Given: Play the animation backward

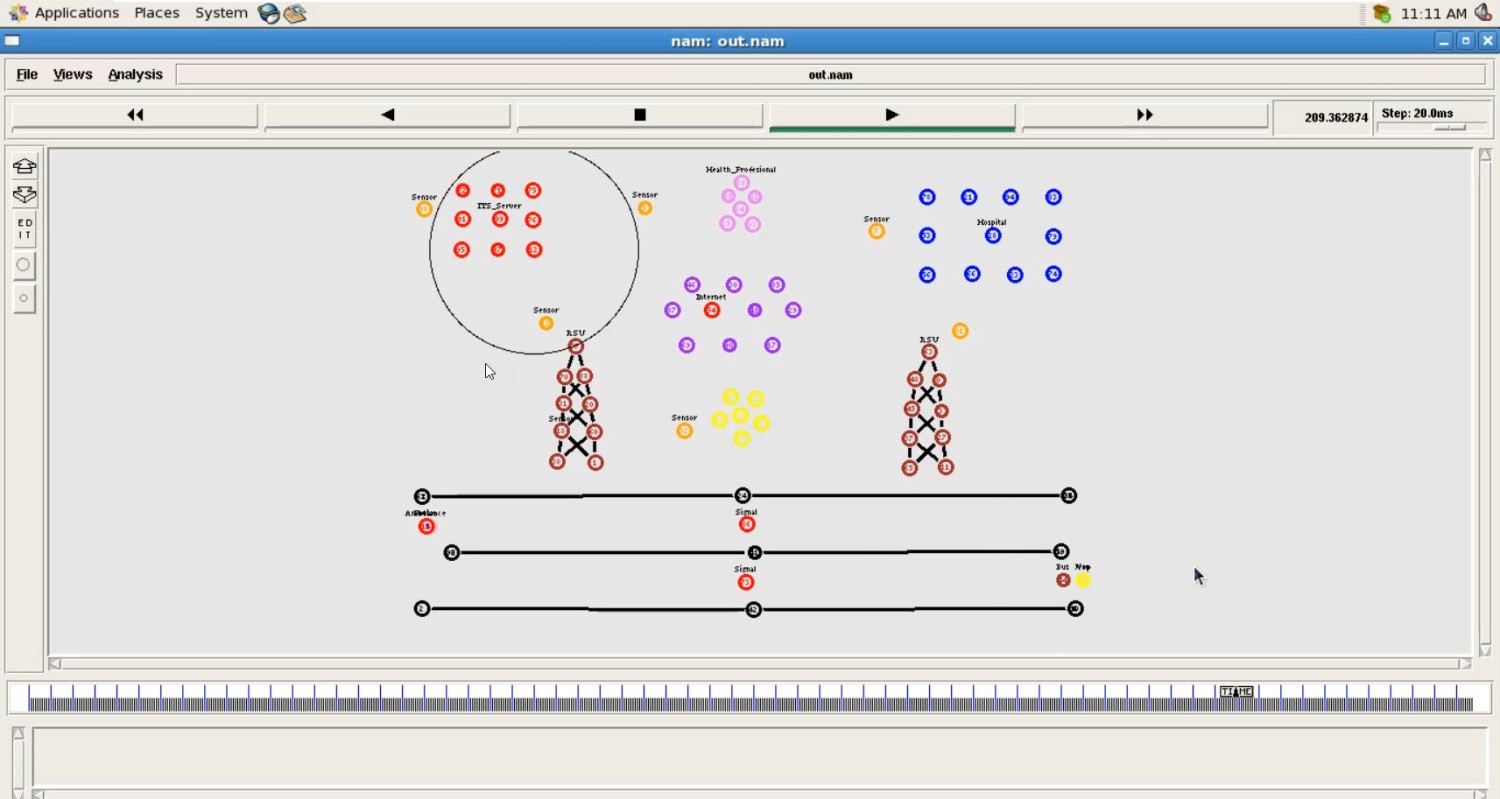Looking at the screenshot, I should coord(387,115).
